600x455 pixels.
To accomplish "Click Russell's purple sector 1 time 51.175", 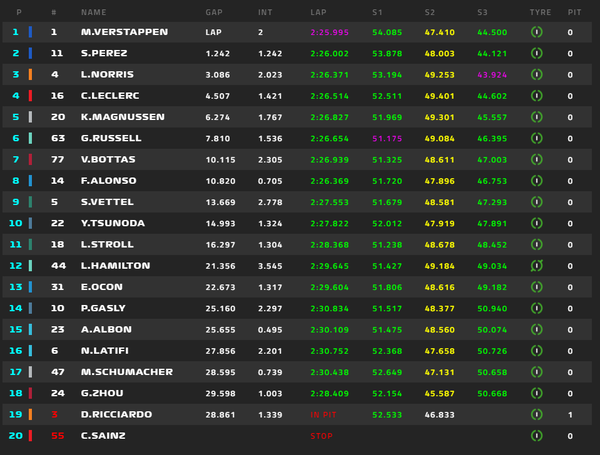I will coord(387,139).
